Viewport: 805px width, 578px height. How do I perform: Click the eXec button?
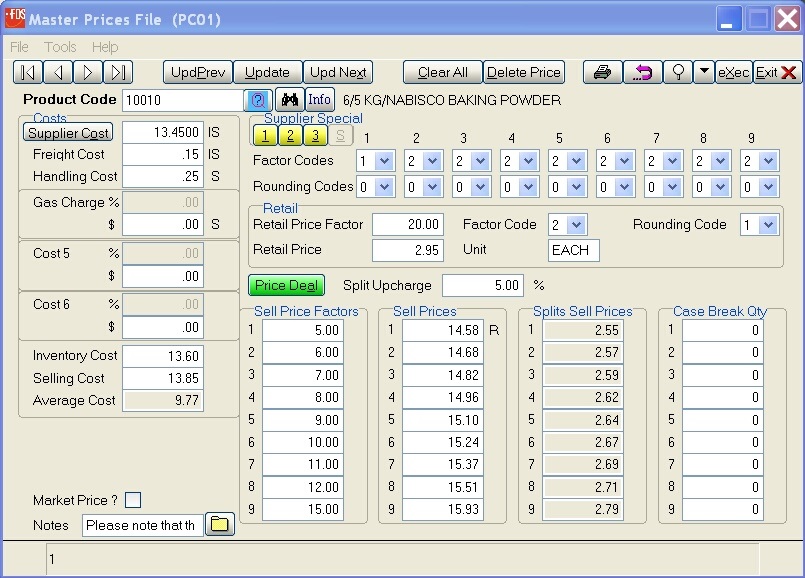[734, 72]
